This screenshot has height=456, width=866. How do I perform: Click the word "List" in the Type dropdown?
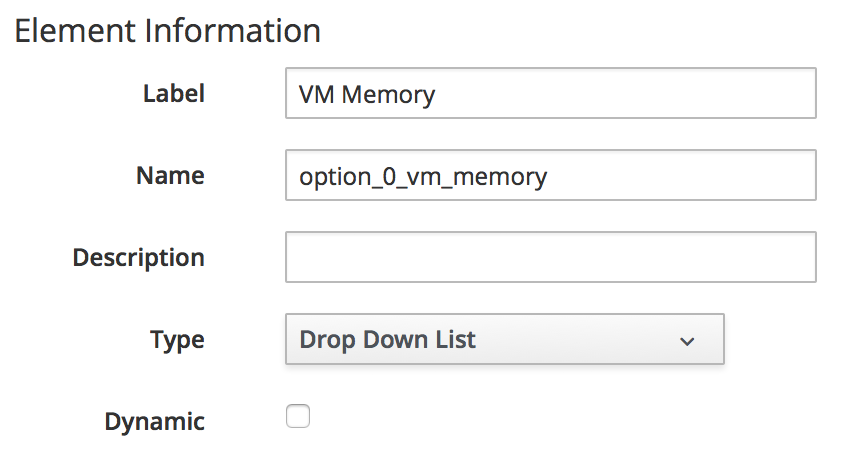455,340
